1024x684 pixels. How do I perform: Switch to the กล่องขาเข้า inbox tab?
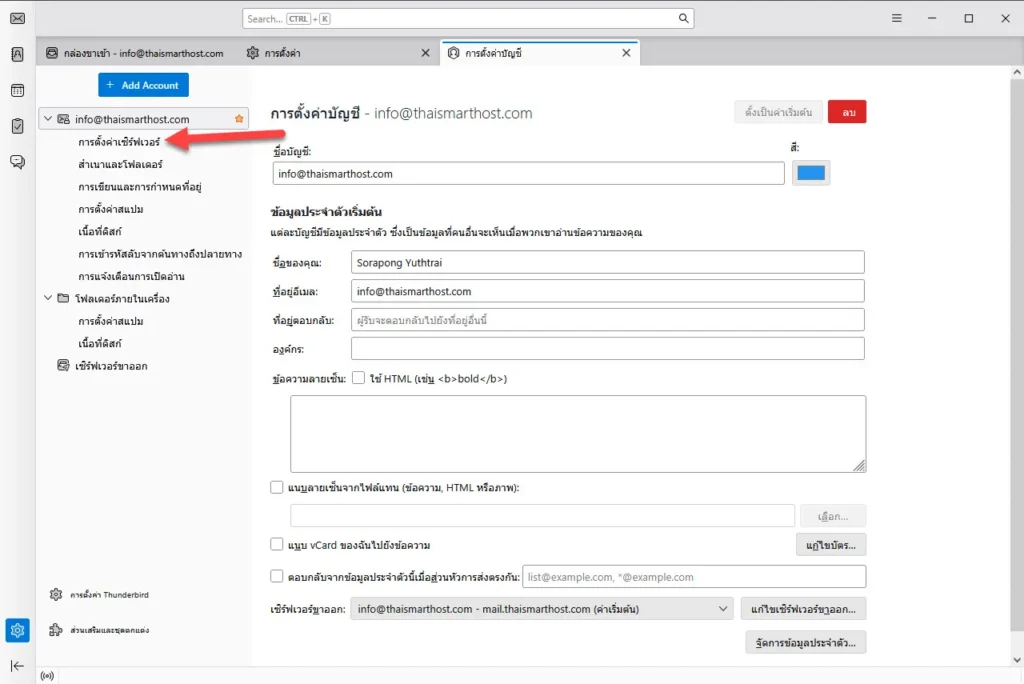coord(136,53)
